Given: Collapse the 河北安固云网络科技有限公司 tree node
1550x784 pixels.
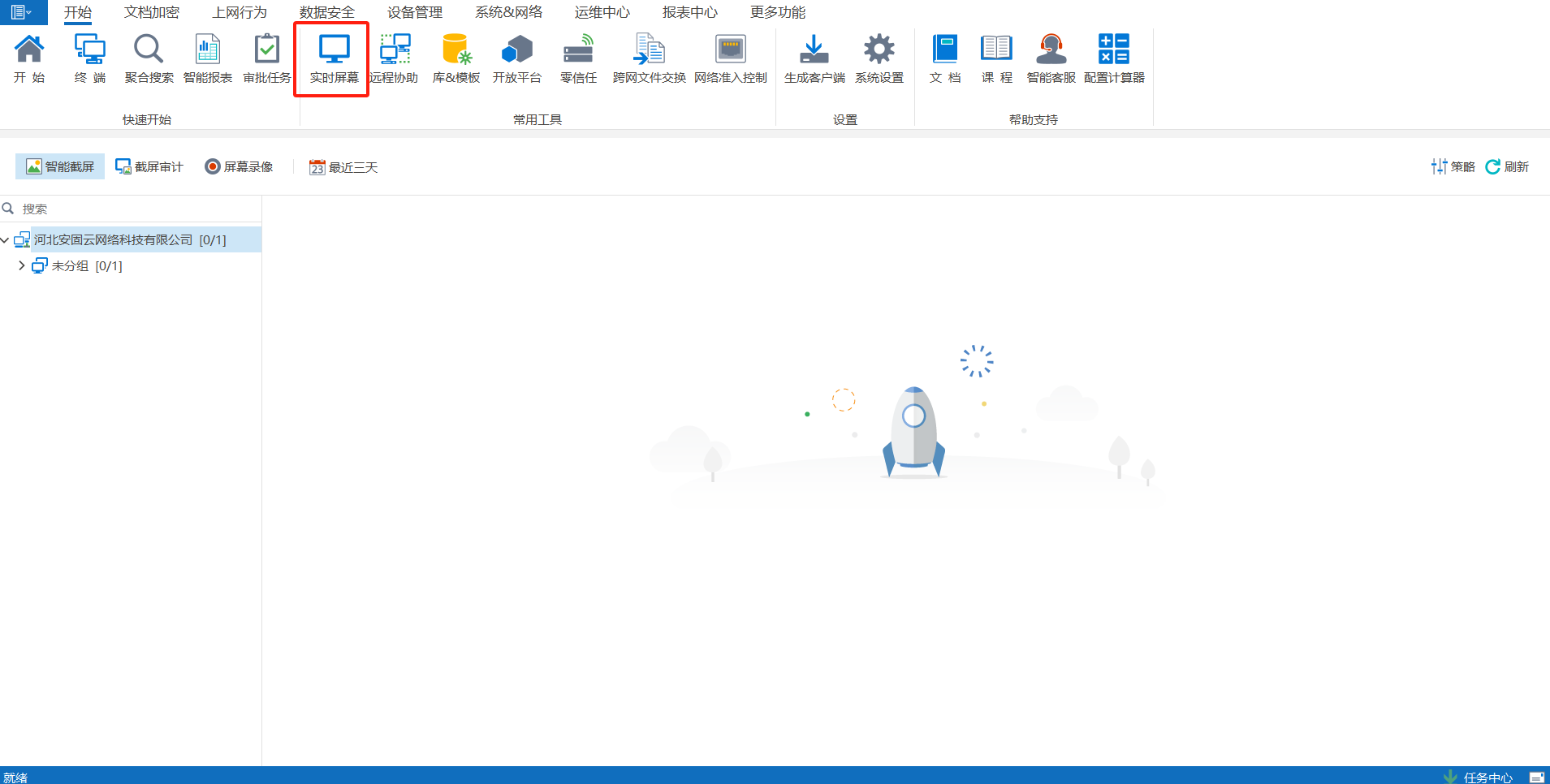Looking at the screenshot, I should click(x=6, y=240).
